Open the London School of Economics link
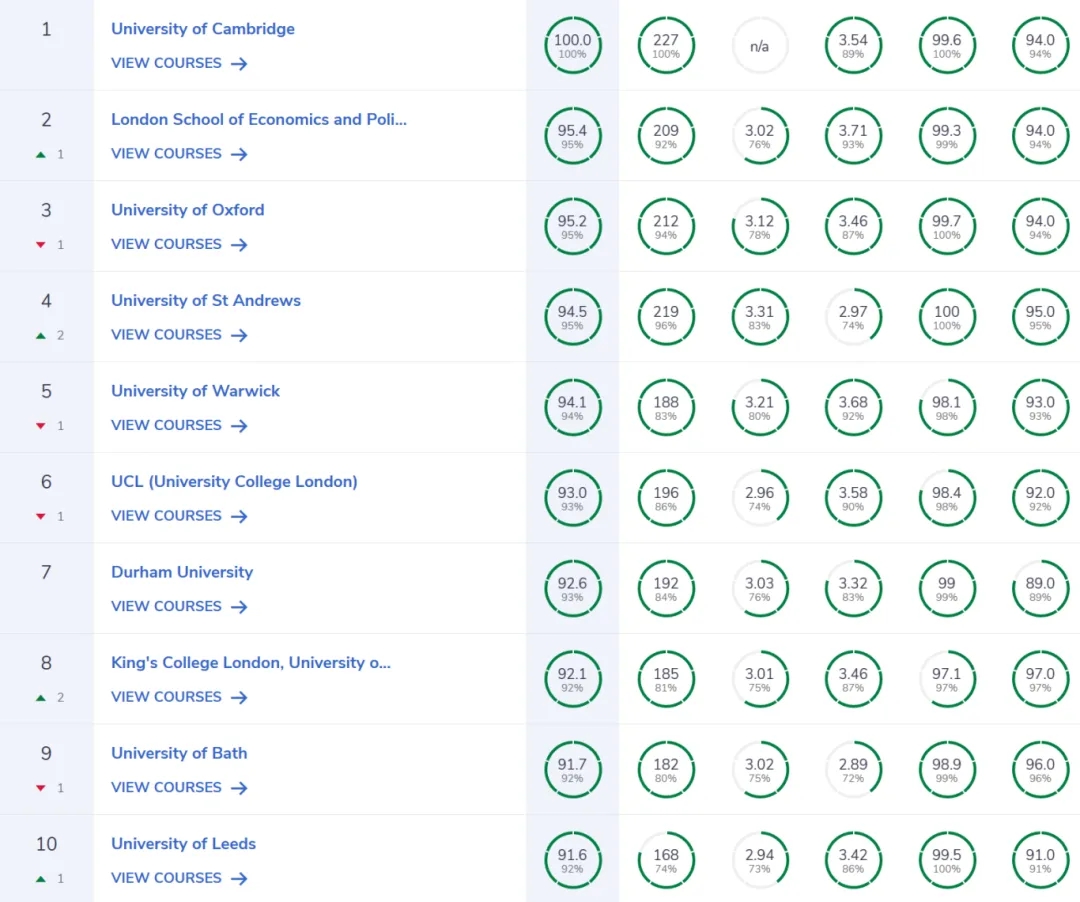 (x=259, y=119)
